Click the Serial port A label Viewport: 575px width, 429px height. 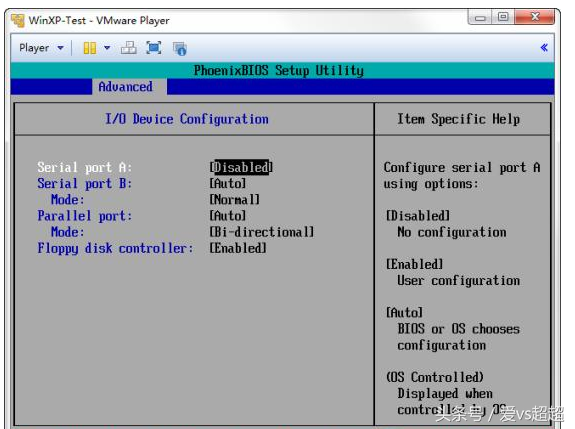point(84,167)
